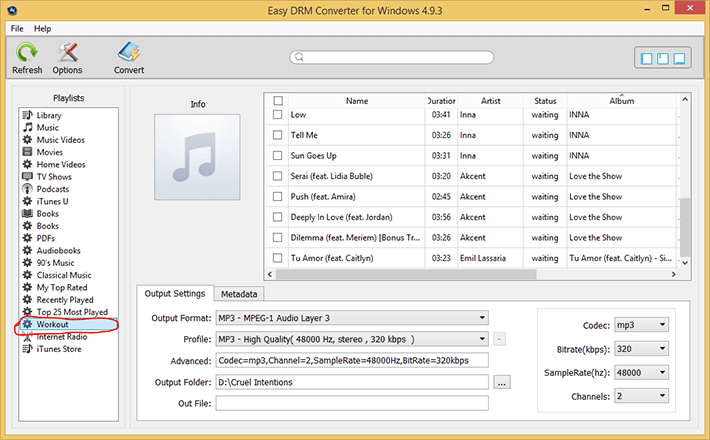Switch to the Output Settings tab
Image resolution: width=710 pixels, height=440 pixels.
[175, 293]
